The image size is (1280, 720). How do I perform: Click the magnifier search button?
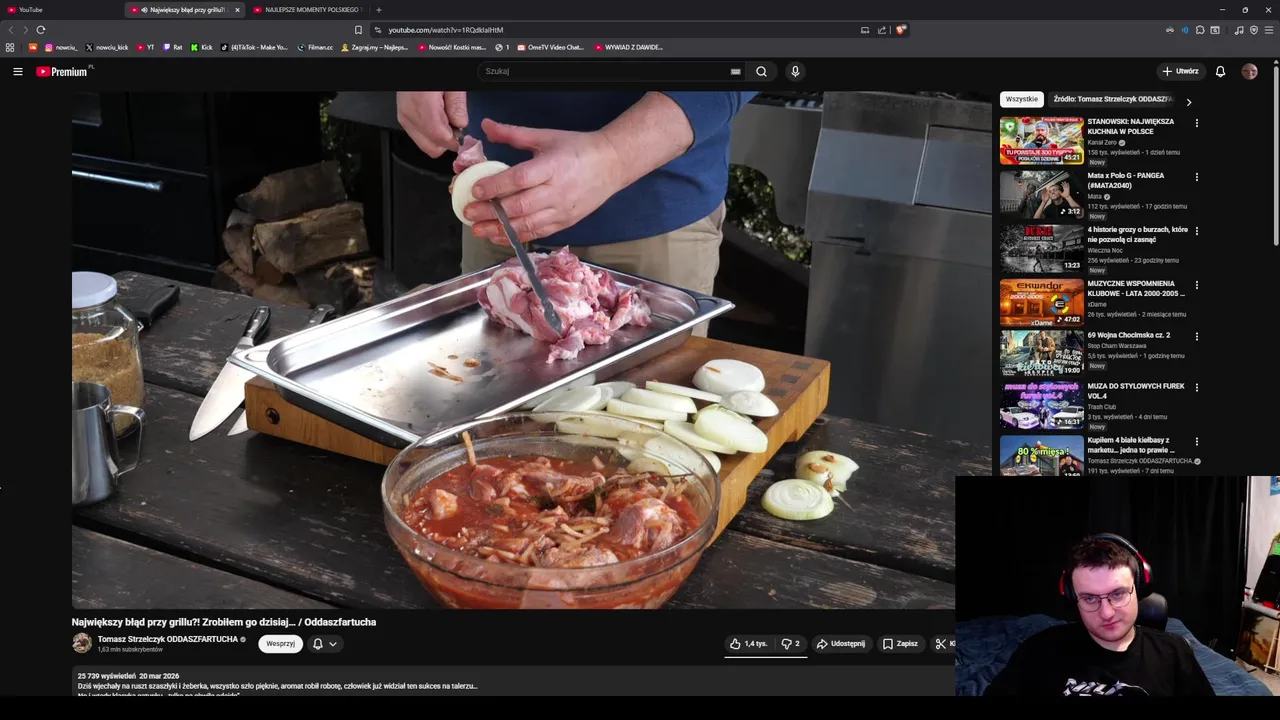pyautogui.click(x=761, y=71)
